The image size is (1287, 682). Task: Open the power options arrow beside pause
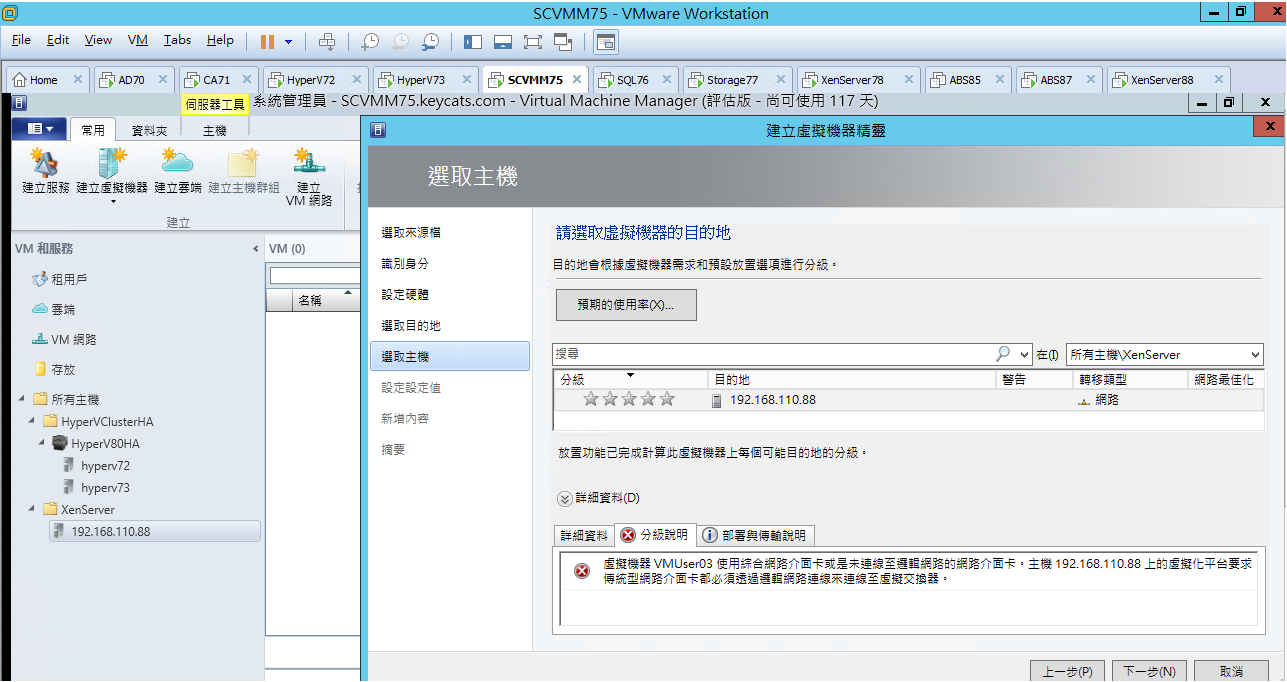click(289, 41)
